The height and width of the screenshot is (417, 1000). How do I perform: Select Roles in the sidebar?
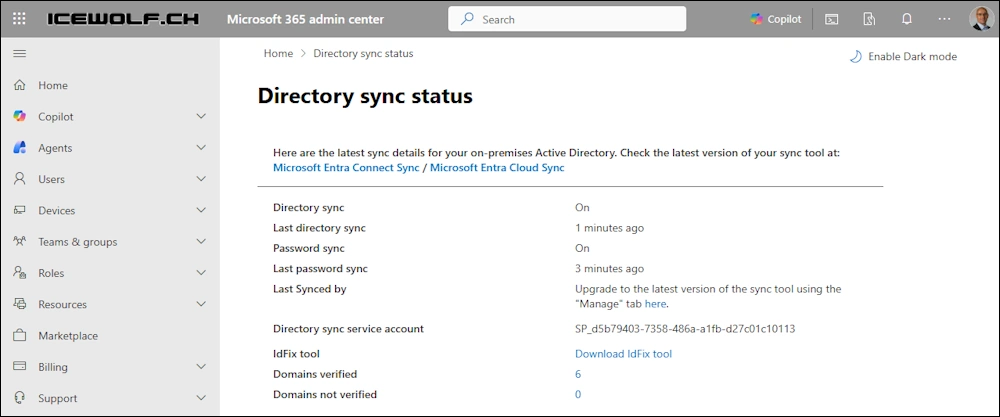click(51, 273)
